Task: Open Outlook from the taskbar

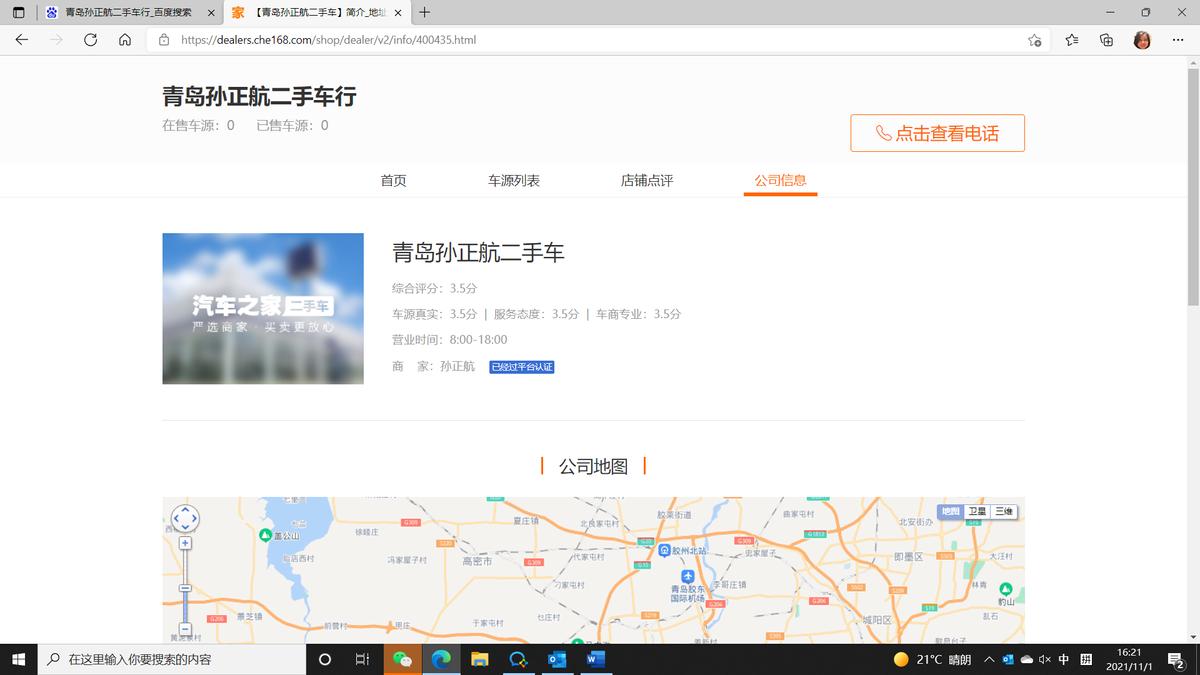Action: (x=558, y=659)
